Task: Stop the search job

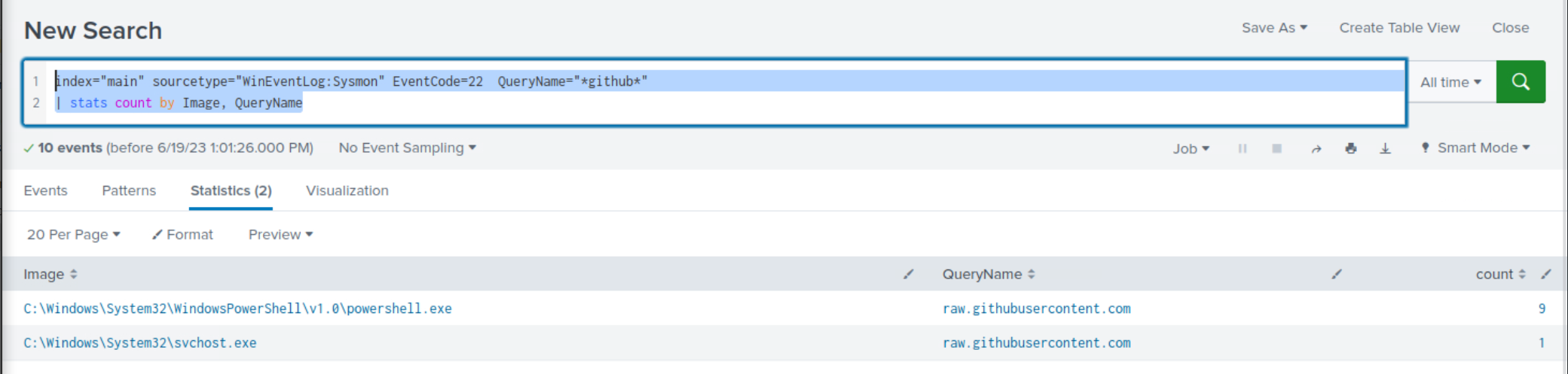Action: pos(1276,148)
